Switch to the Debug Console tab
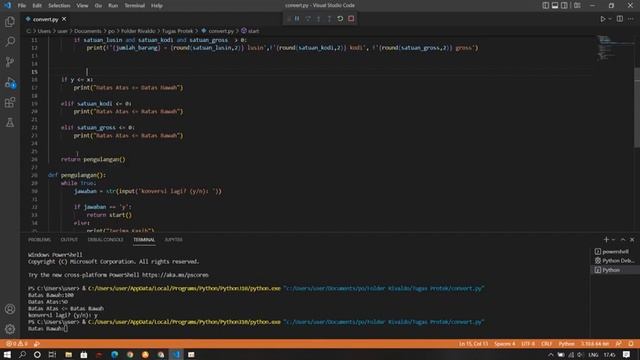The width and height of the screenshot is (640, 360). pyautogui.click(x=105, y=240)
